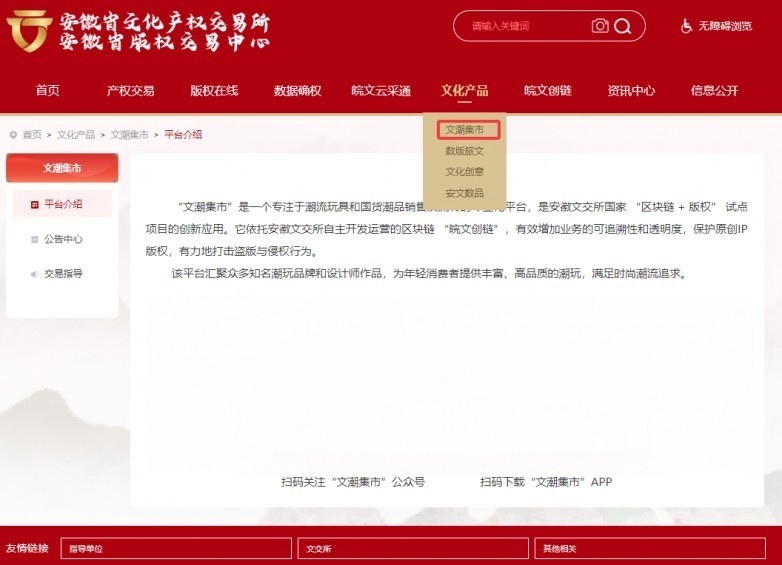Click the gold site logo emblem
Screen dimensions: 782x565
pyautogui.click(x=29, y=30)
